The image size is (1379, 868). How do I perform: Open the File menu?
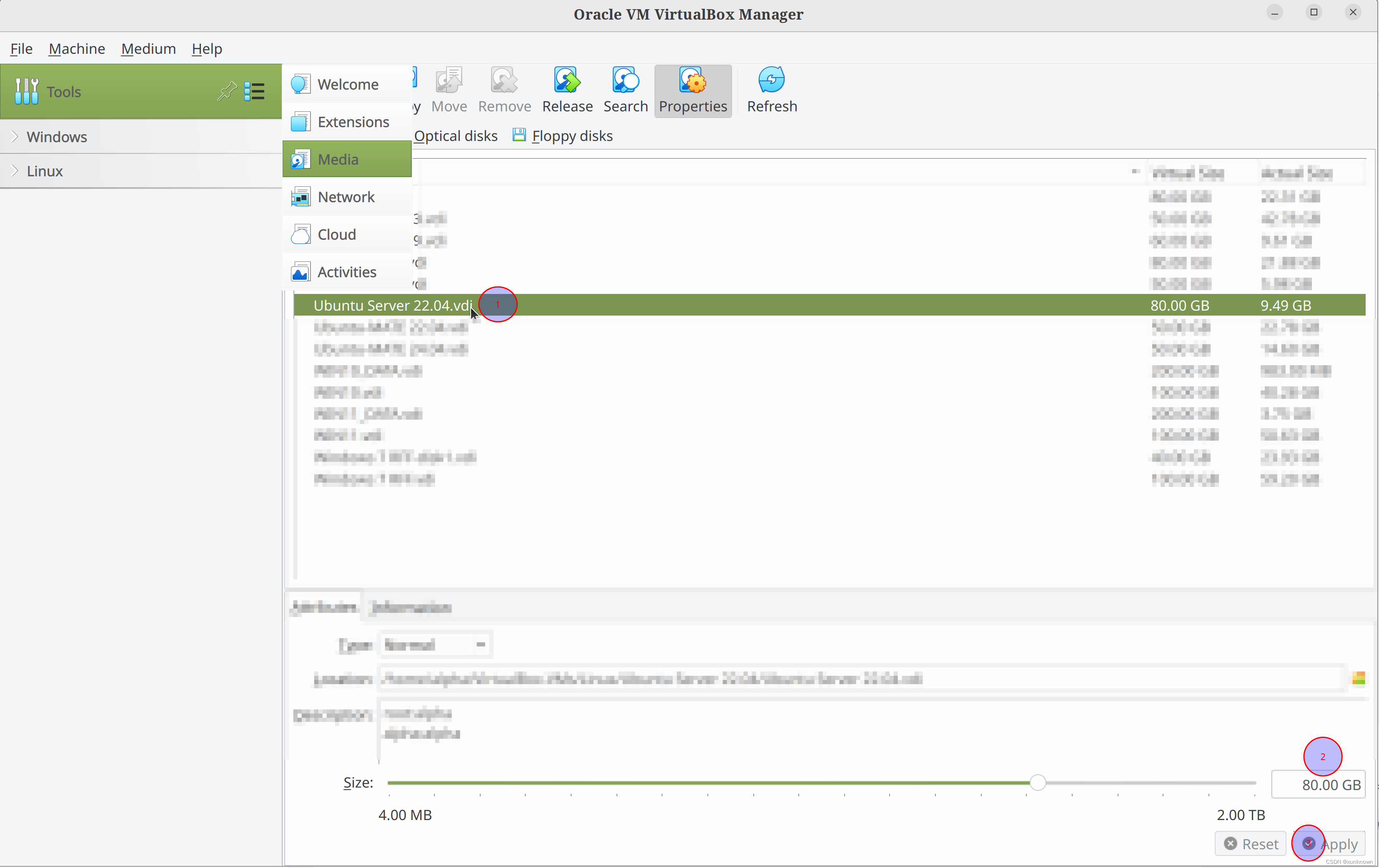tap(21, 49)
